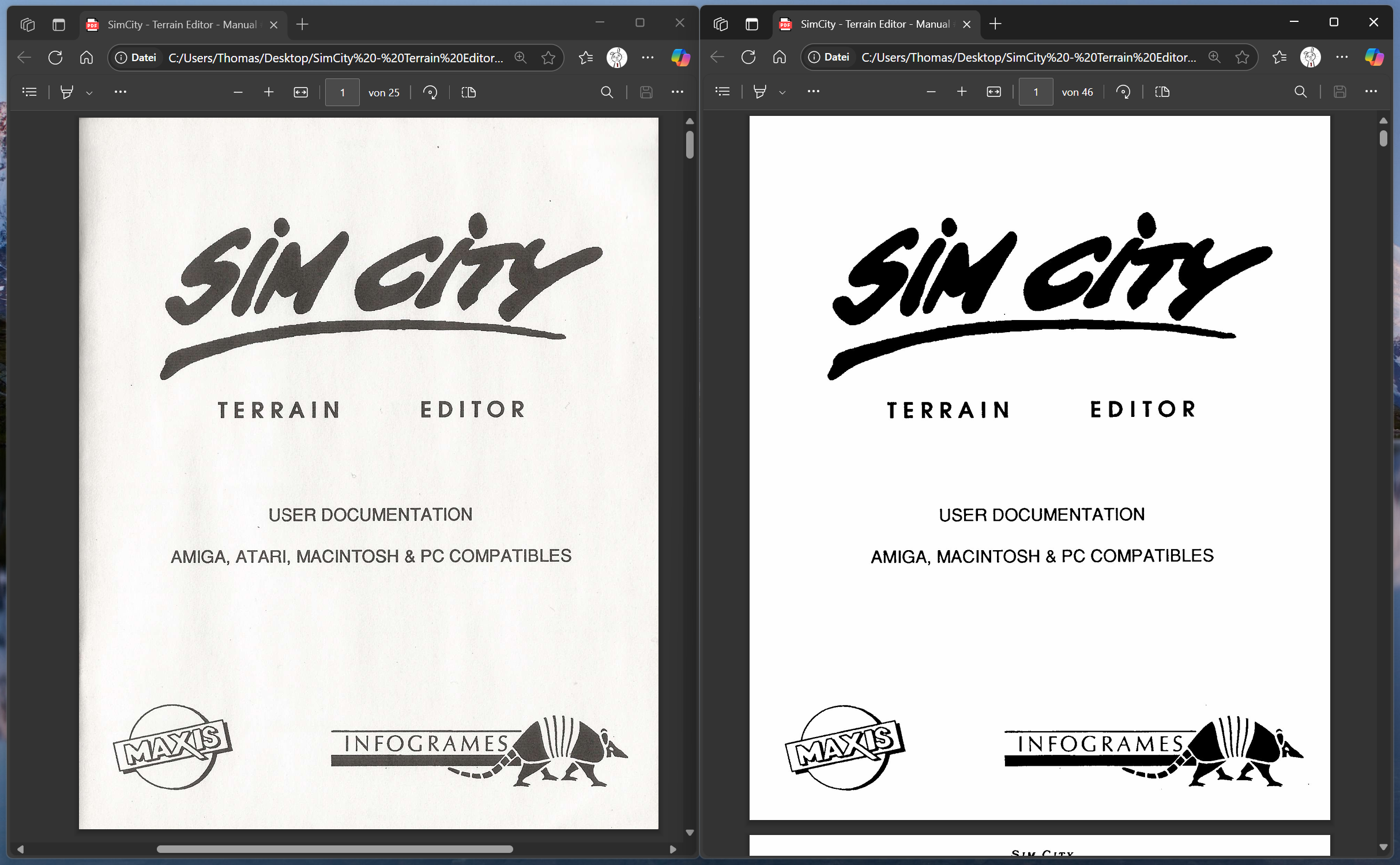The width and height of the screenshot is (1400, 865).
Task: Open browser settings menu in right window
Action: point(1342,57)
